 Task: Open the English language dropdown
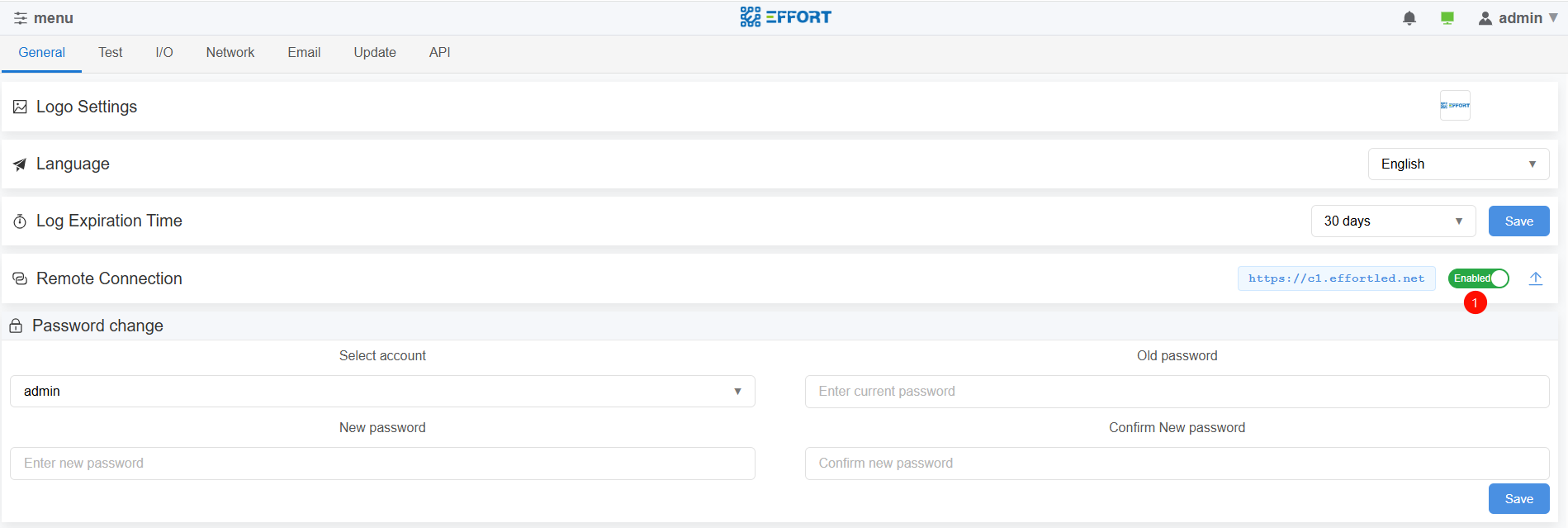coord(1458,164)
